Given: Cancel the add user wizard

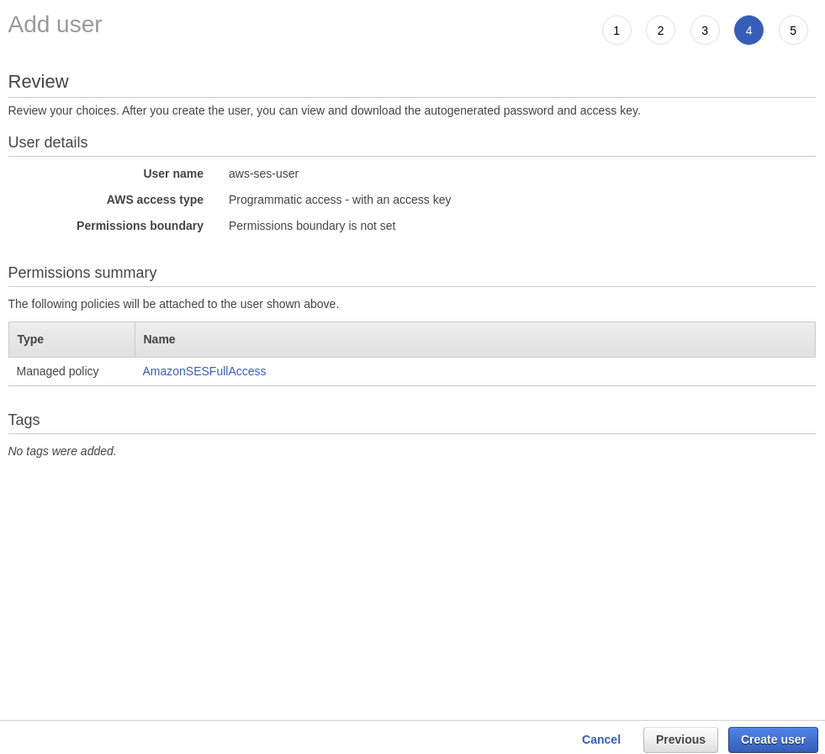Looking at the screenshot, I should point(601,740).
